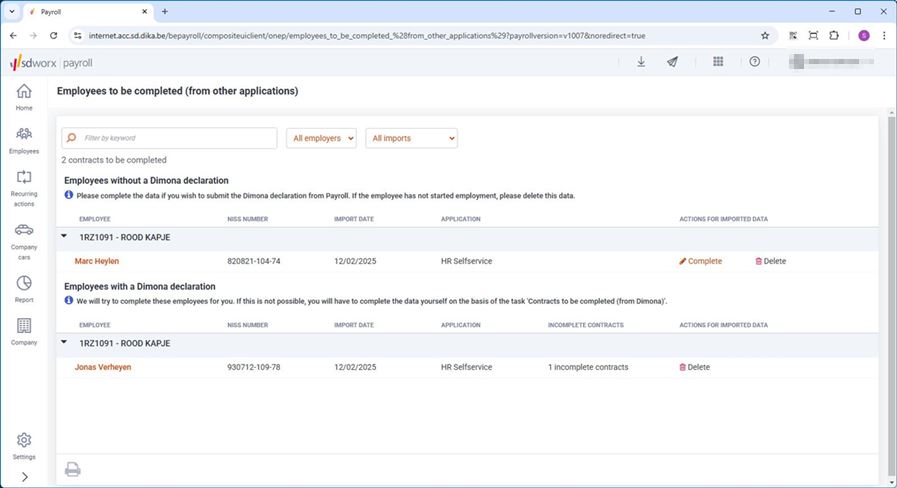Screen dimensions: 897x488
Task: Go to Employees section in sidebar
Action: [24, 135]
